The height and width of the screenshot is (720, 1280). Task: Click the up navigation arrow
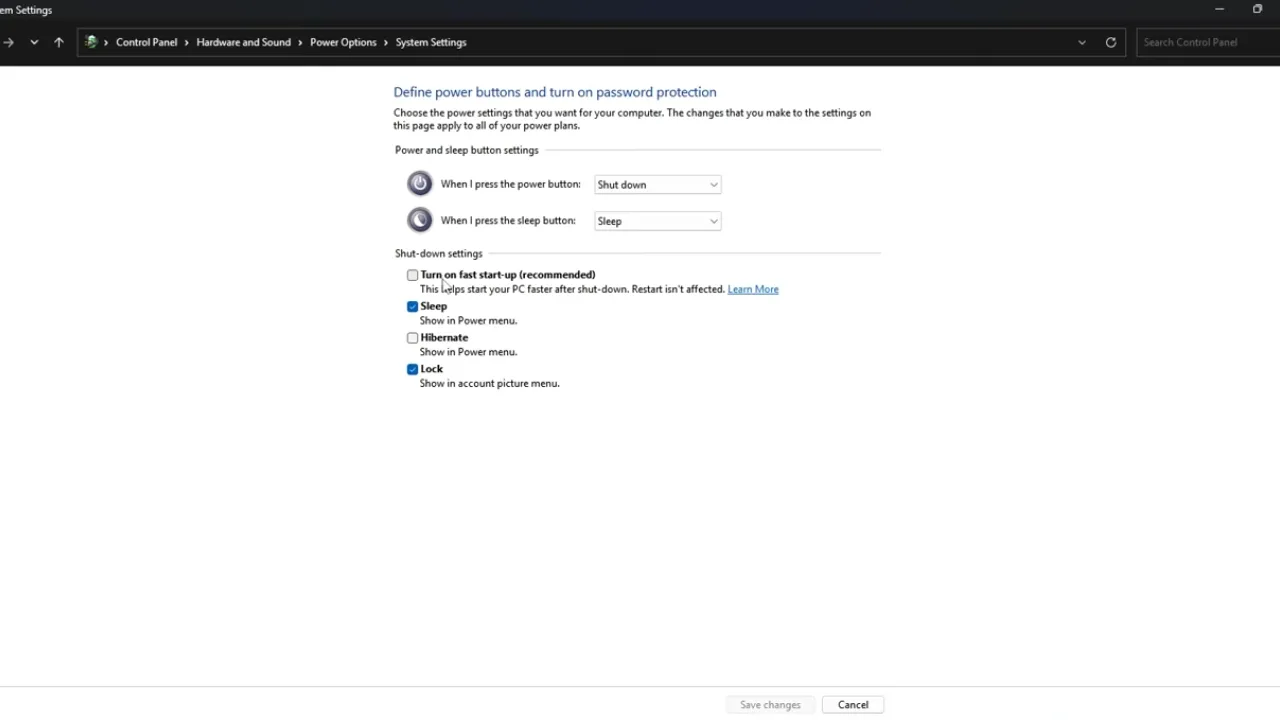58,42
